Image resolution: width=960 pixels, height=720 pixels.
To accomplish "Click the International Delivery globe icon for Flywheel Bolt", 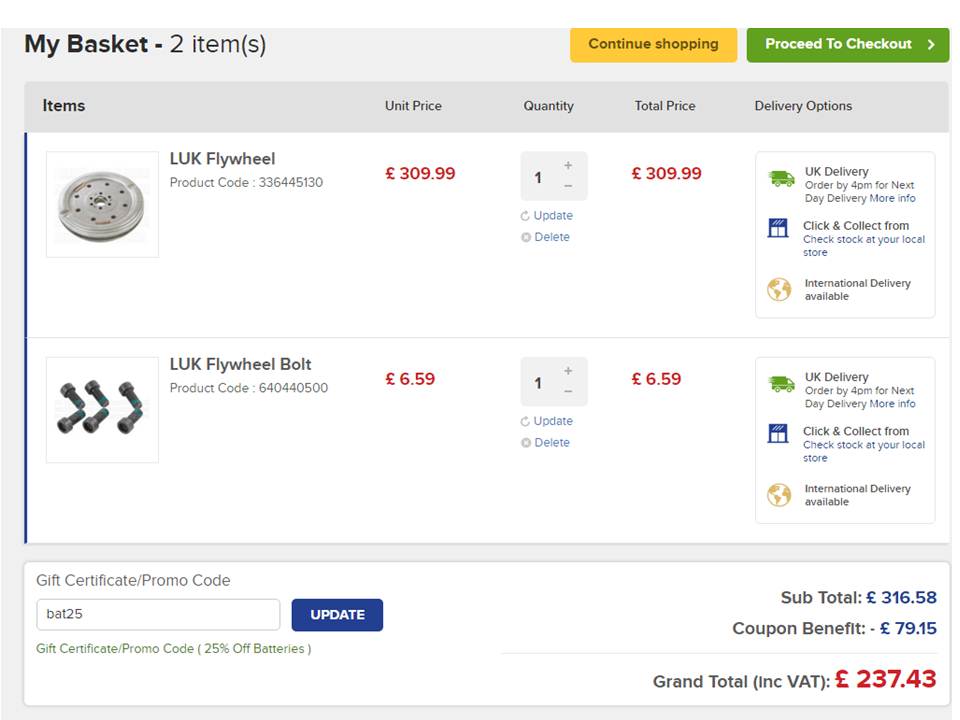I will [x=779, y=495].
